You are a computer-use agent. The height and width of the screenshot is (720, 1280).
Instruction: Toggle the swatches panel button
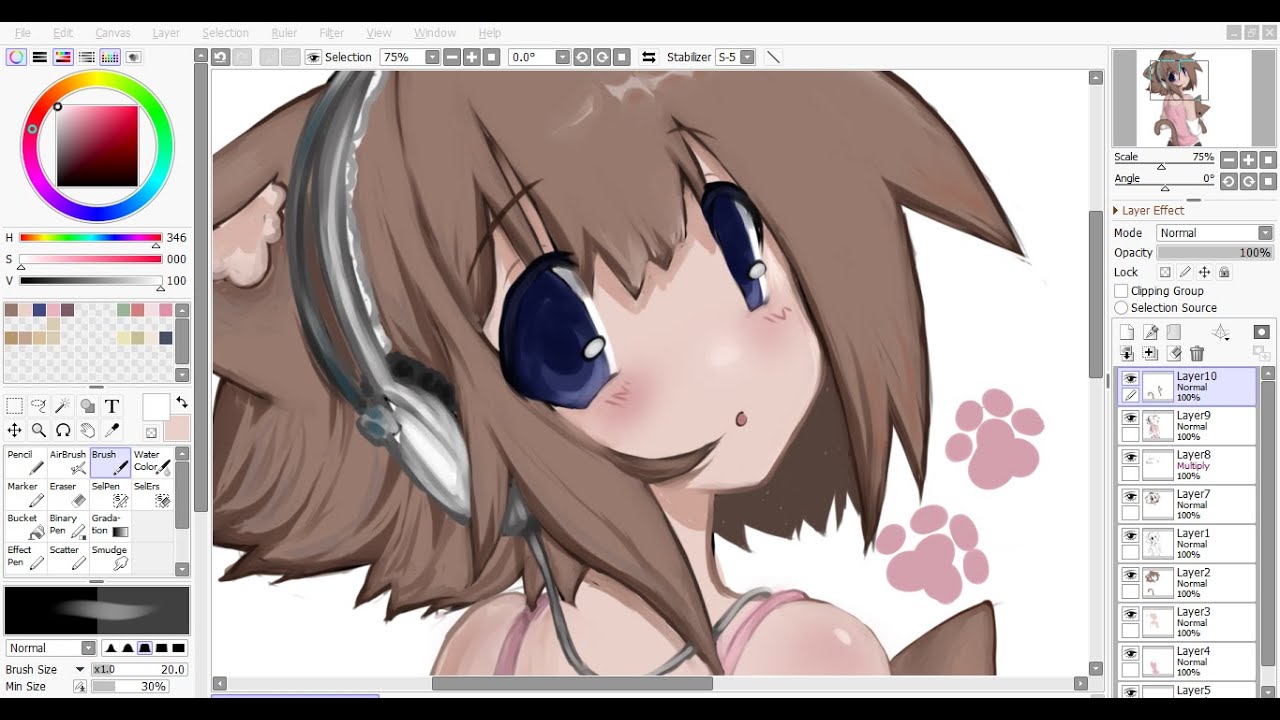pos(110,57)
